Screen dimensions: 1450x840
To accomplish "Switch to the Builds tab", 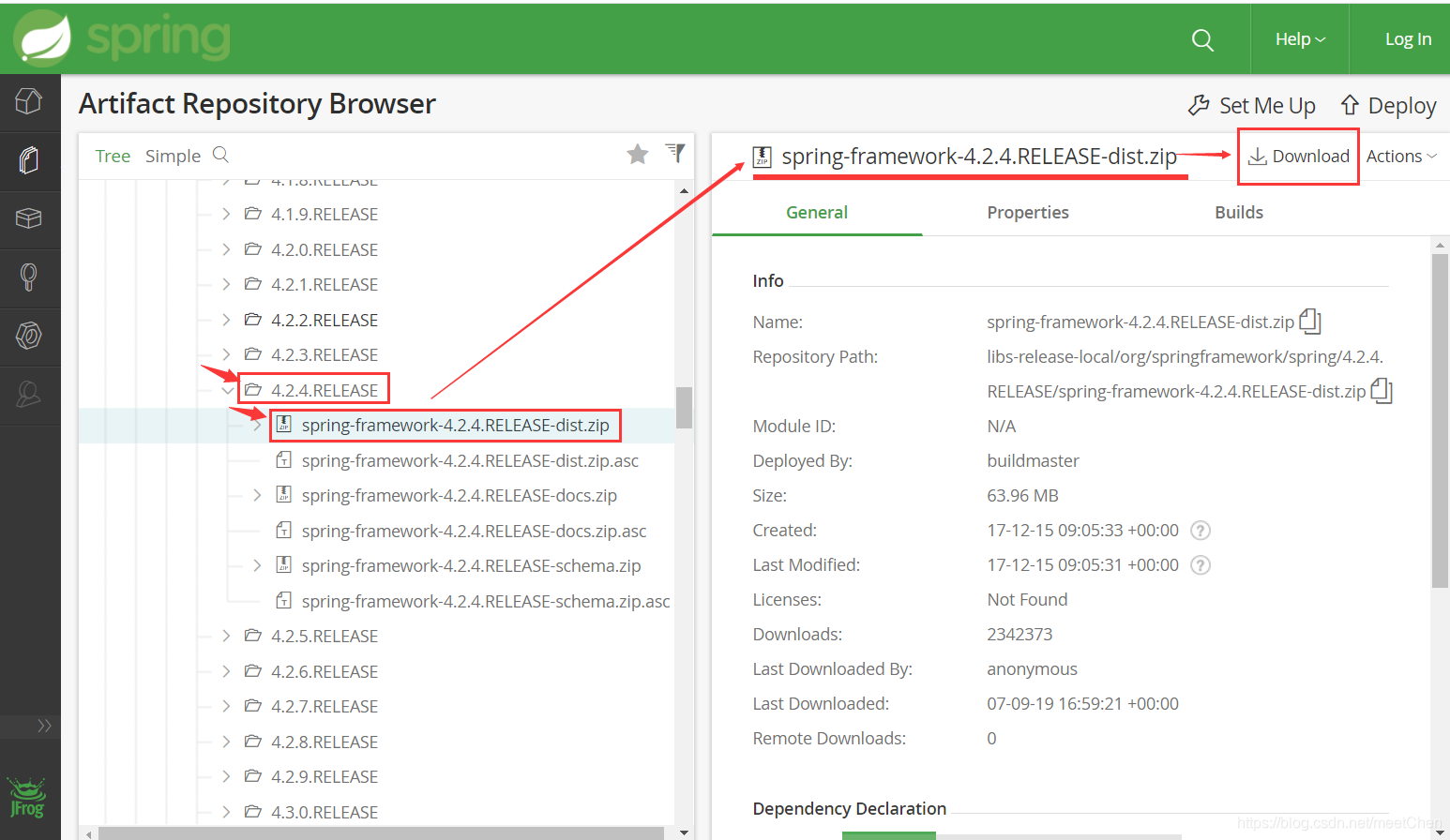I will pos(1239,213).
